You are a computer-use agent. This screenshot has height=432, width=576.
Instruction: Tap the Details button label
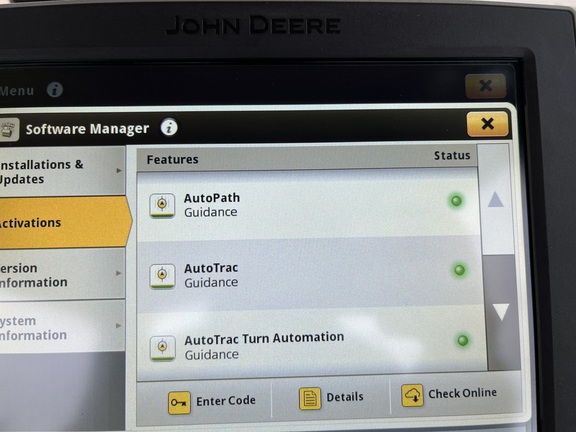pos(345,397)
